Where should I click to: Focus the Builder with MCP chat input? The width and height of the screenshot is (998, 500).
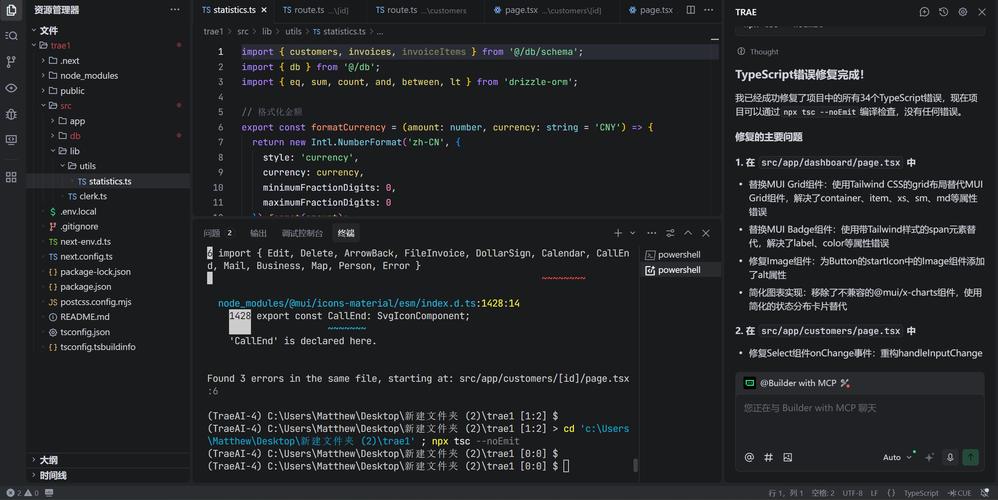(859, 420)
